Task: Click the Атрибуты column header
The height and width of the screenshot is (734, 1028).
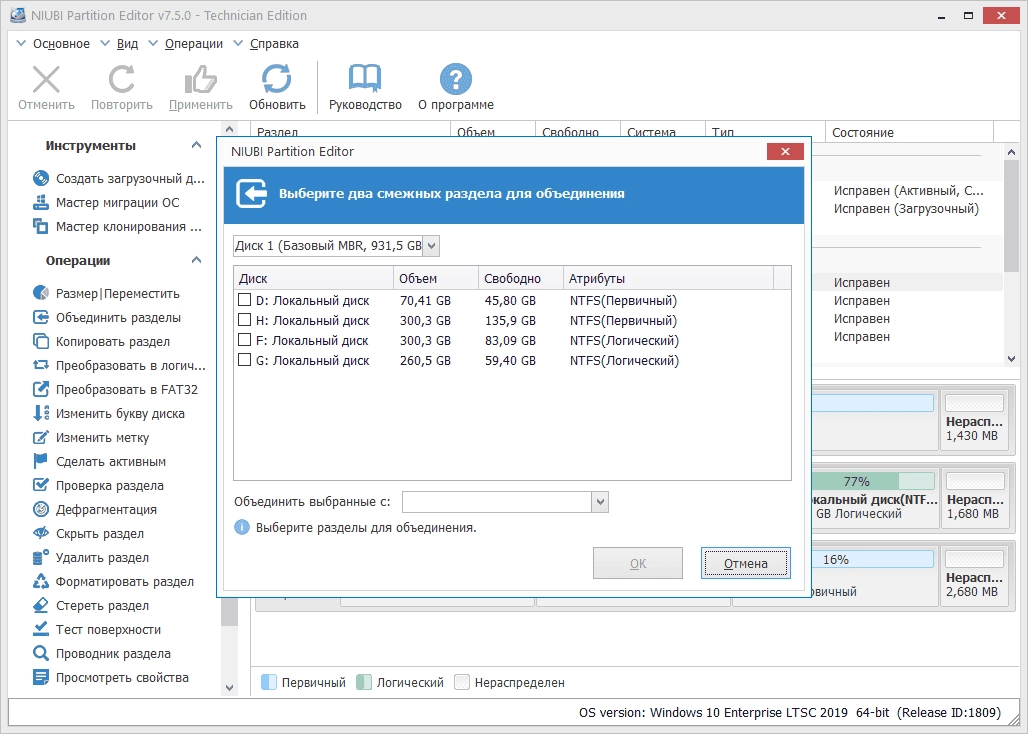Action: (x=668, y=279)
